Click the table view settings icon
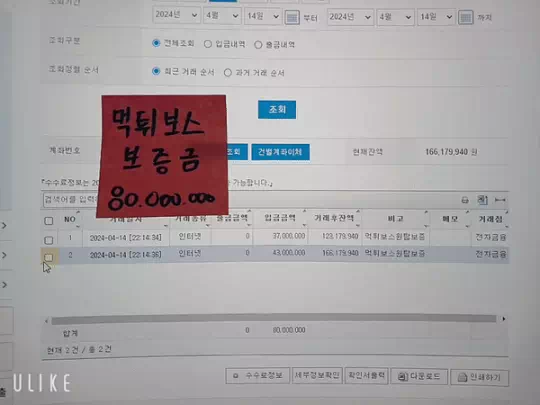 pos(482,199)
